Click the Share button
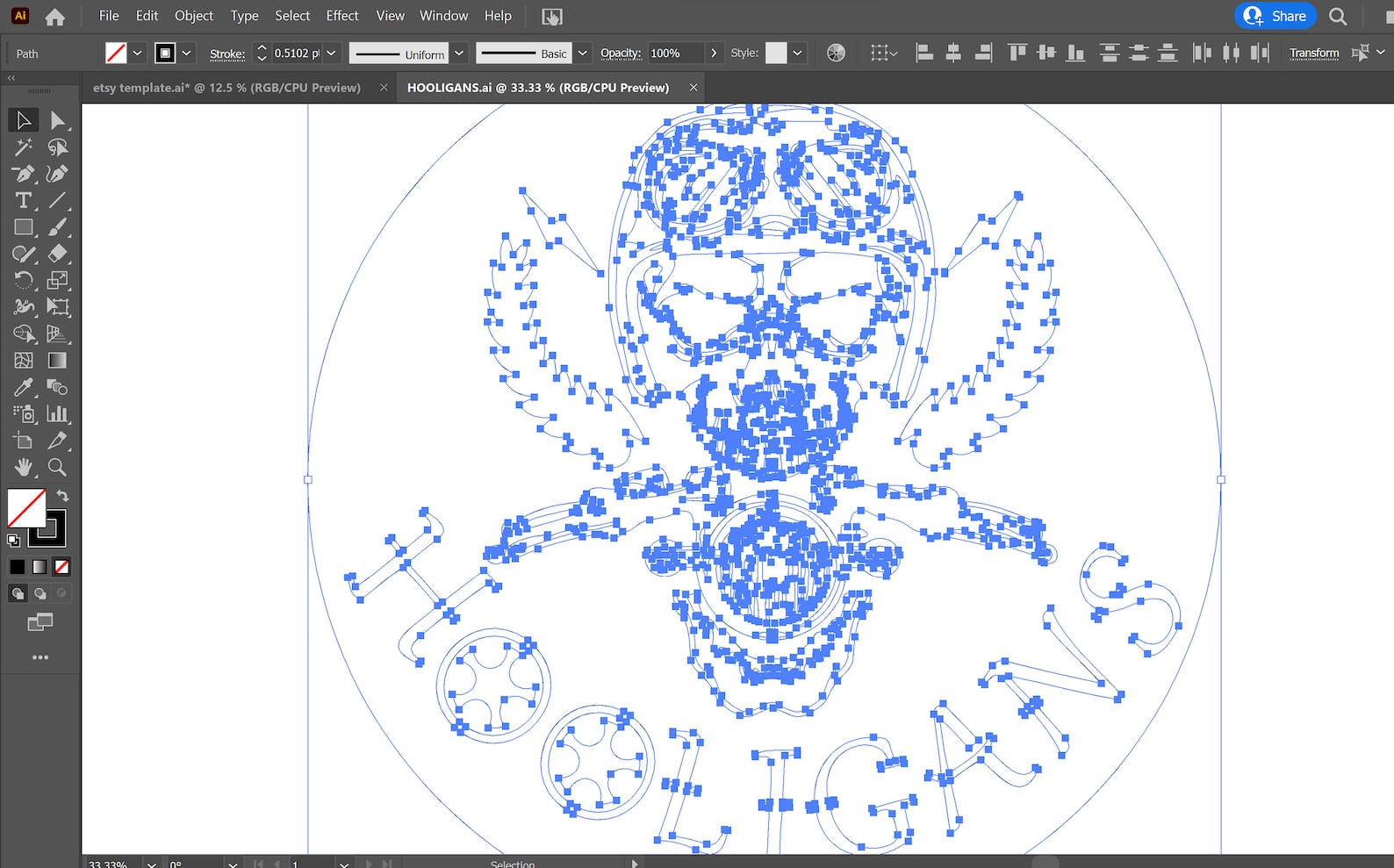Image resolution: width=1394 pixels, height=868 pixels. pyautogui.click(x=1275, y=16)
